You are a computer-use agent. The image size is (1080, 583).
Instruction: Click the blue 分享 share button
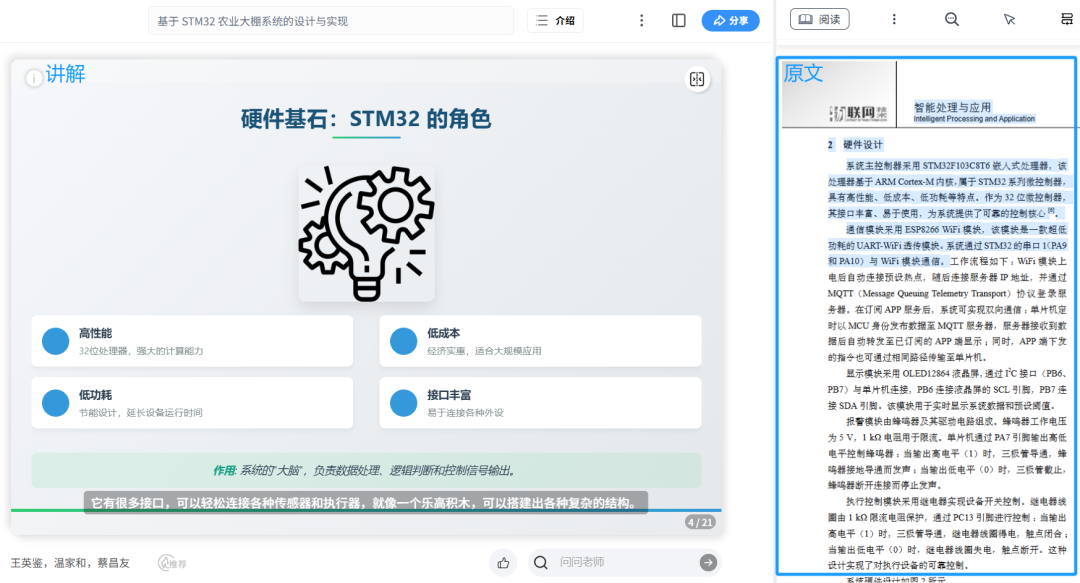click(731, 21)
